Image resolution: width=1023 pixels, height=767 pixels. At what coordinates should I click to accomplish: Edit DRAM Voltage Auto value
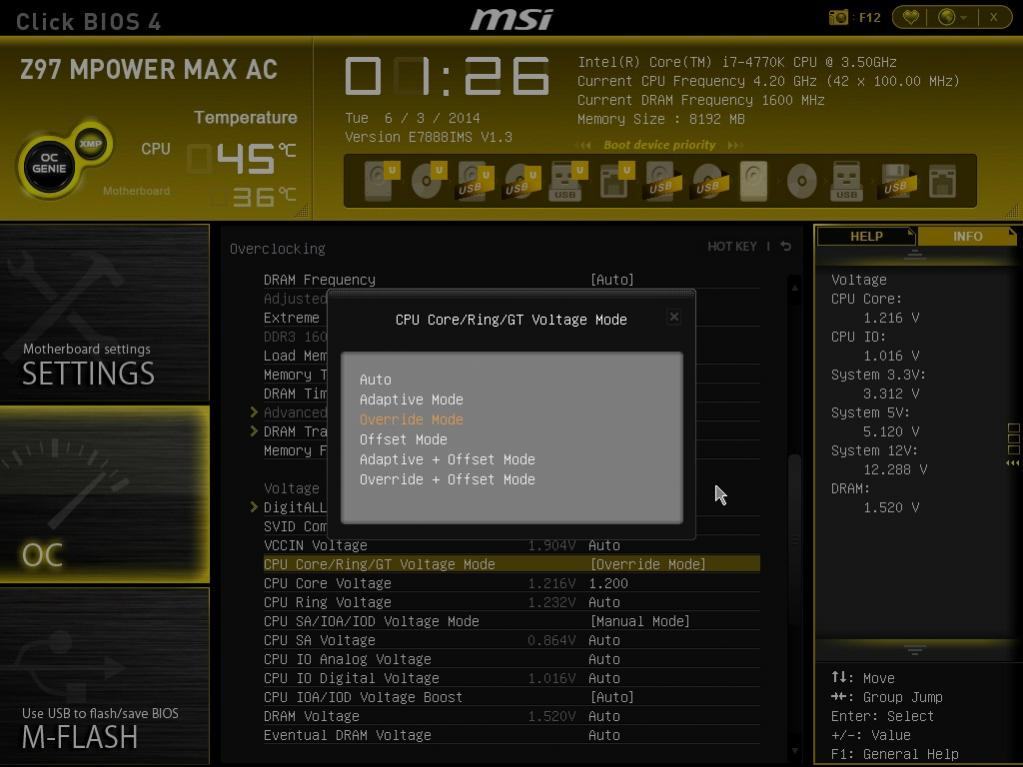tap(604, 716)
